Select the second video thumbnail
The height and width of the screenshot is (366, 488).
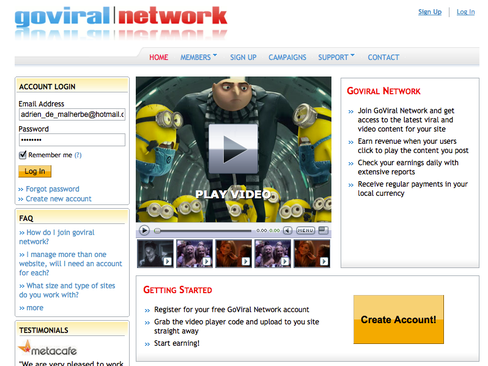tap(194, 254)
